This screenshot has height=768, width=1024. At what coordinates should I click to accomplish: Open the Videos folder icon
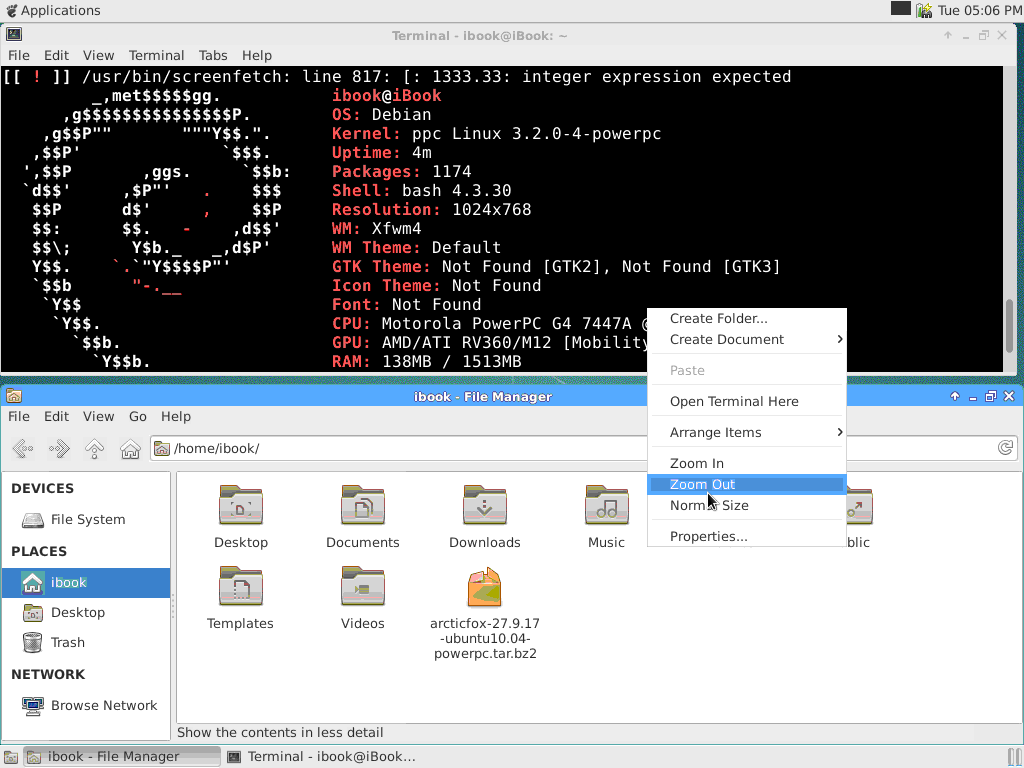click(x=362, y=587)
